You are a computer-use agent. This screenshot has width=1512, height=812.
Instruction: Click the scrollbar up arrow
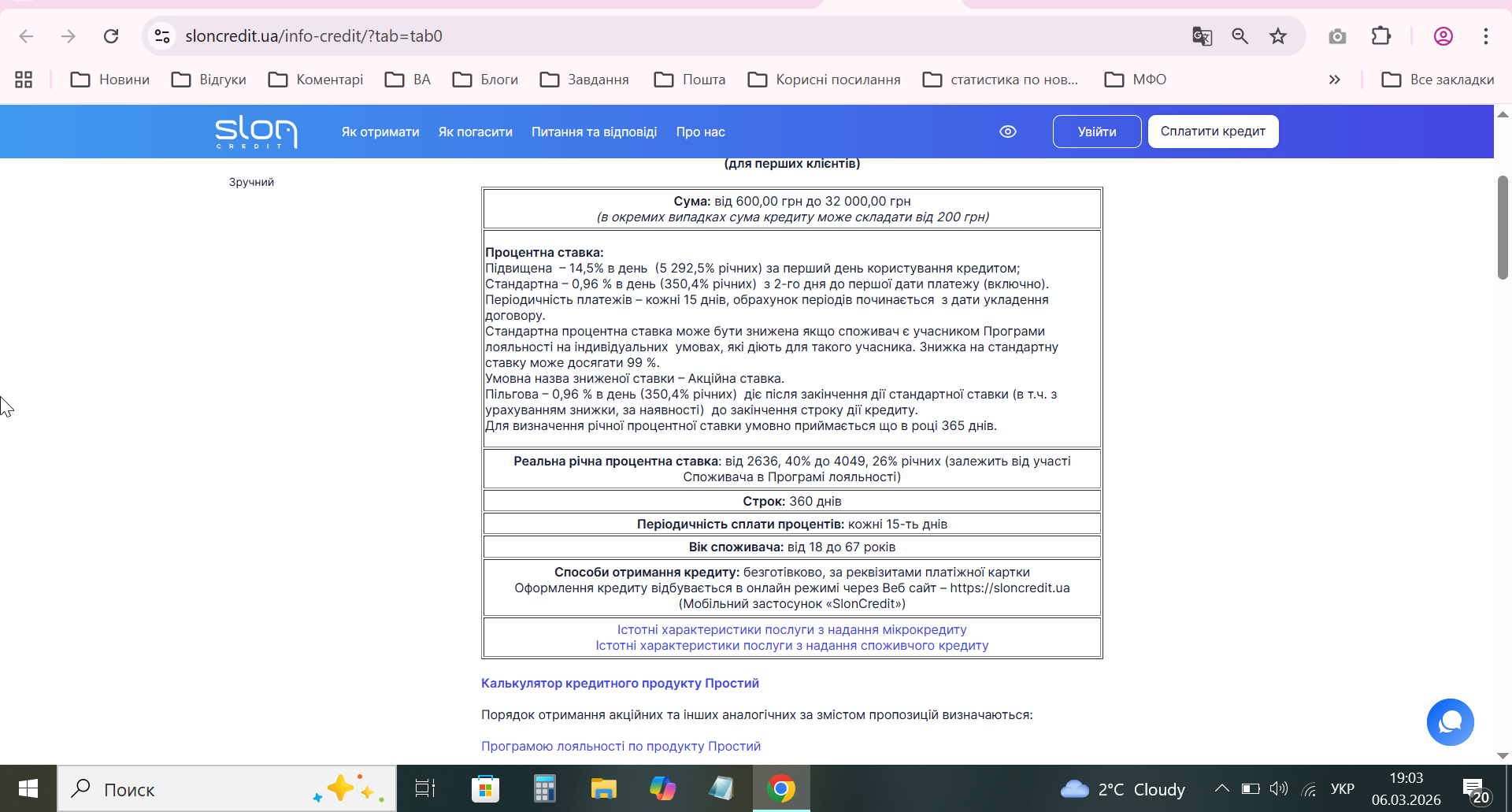click(1503, 114)
